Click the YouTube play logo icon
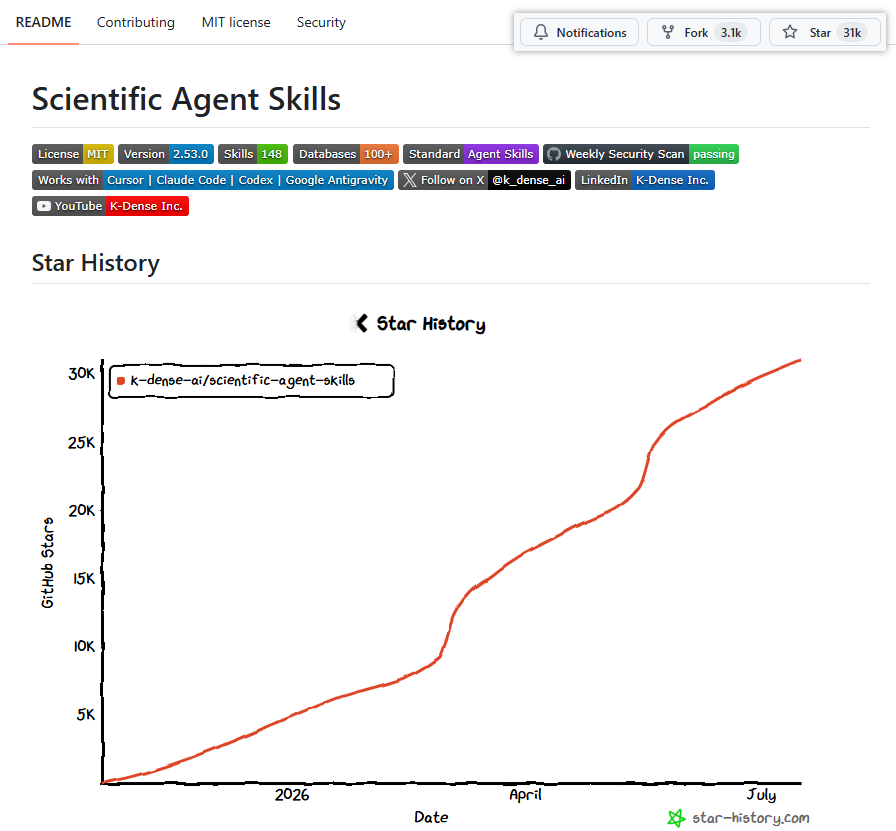The height and width of the screenshot is (831, 896). [x=43, y=206]
